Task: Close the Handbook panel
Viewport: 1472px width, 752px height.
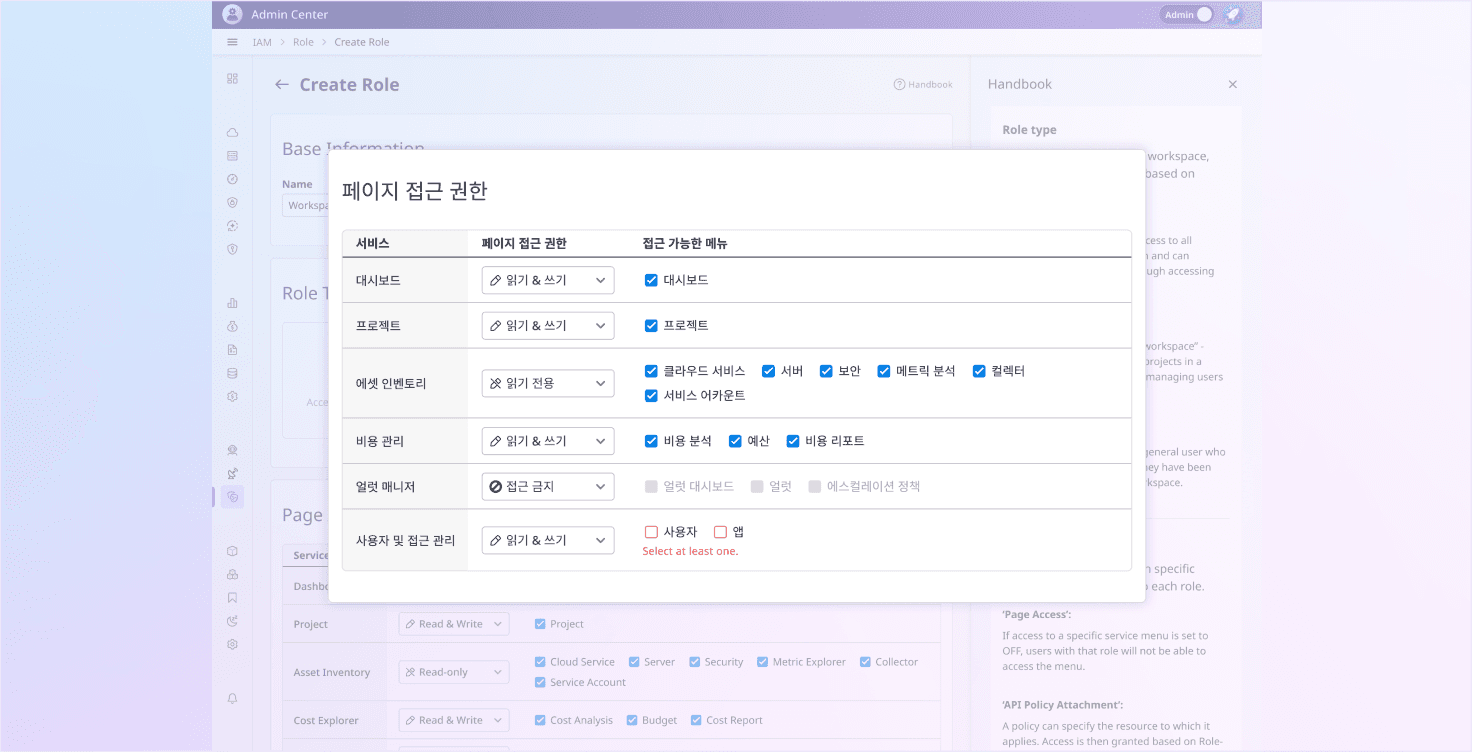Action: pyautogui.click(x=1233, y=85)
